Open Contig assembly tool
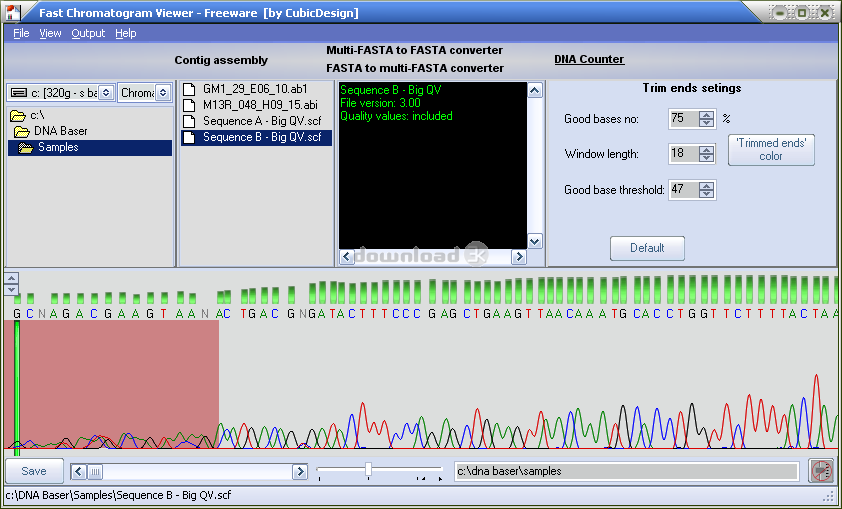Viewport: 842px width, 509px height. pyautogui.click(x=221, y=60)
